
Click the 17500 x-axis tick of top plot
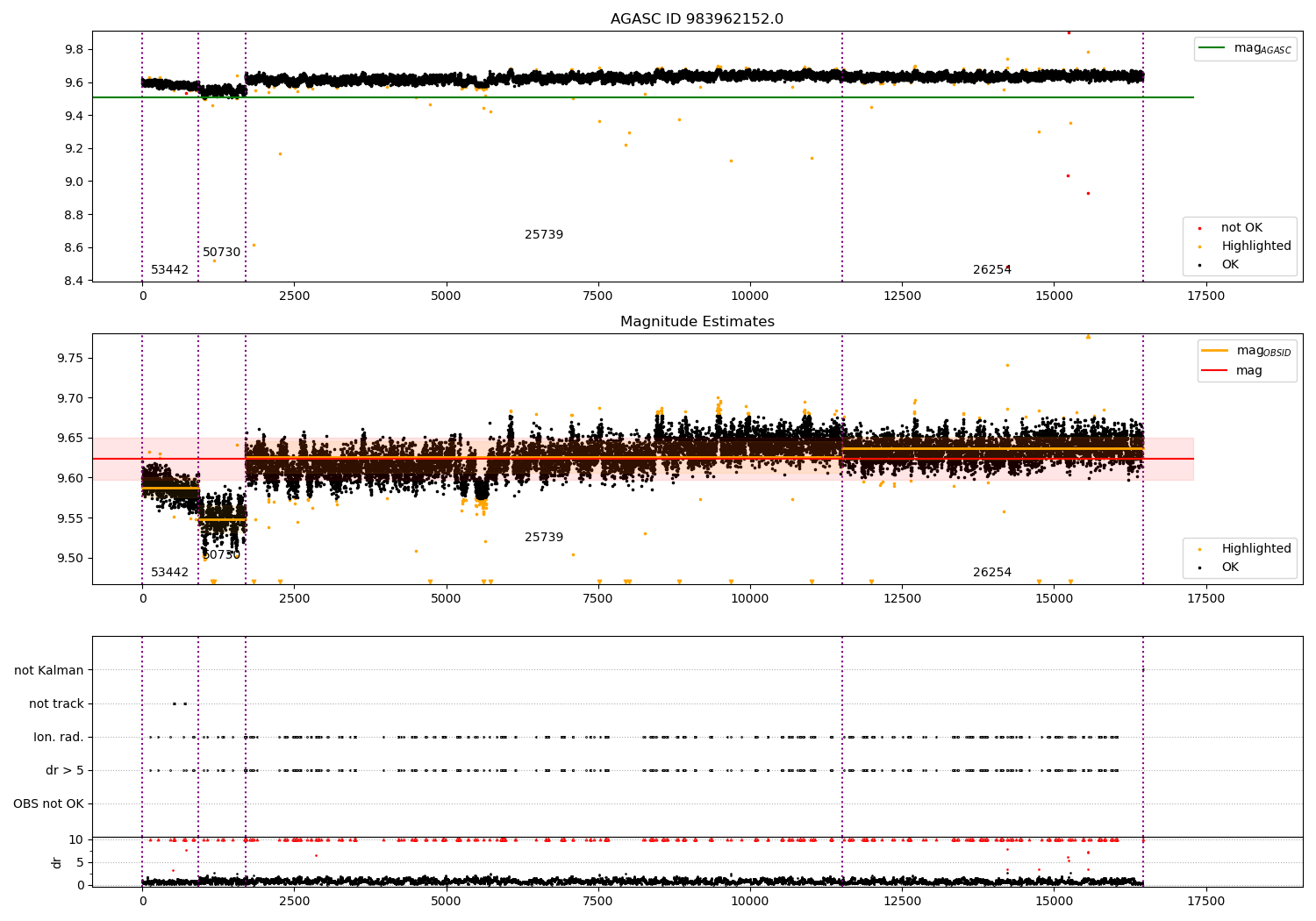point(1205,296)
